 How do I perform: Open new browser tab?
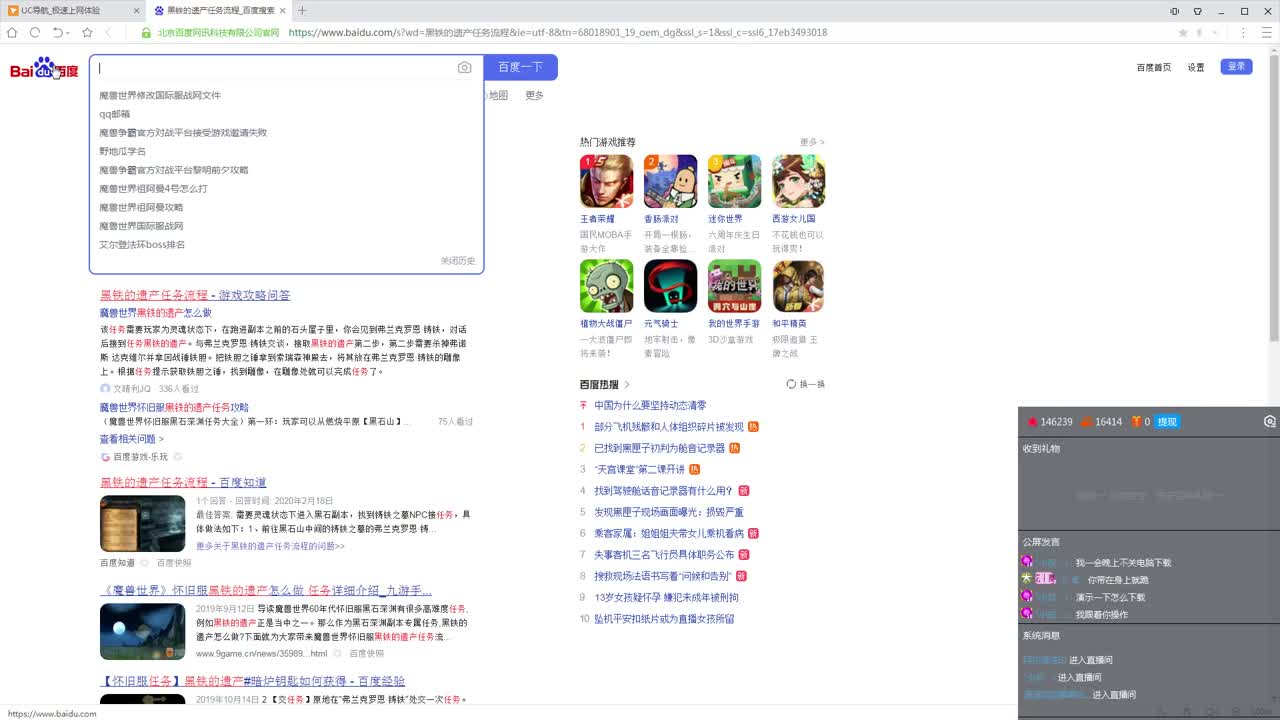tap(302, 11)
